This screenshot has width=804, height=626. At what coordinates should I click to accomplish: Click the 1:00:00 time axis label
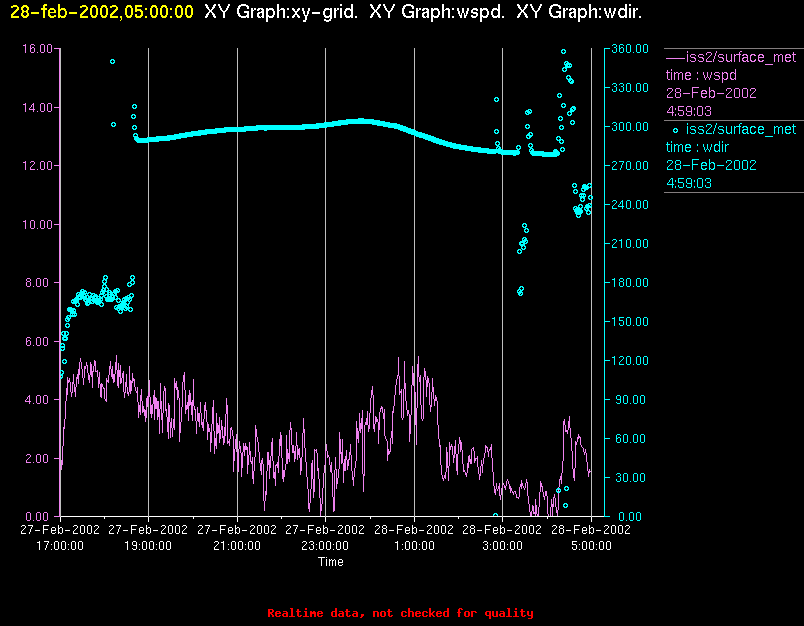(x=414, y=546)
